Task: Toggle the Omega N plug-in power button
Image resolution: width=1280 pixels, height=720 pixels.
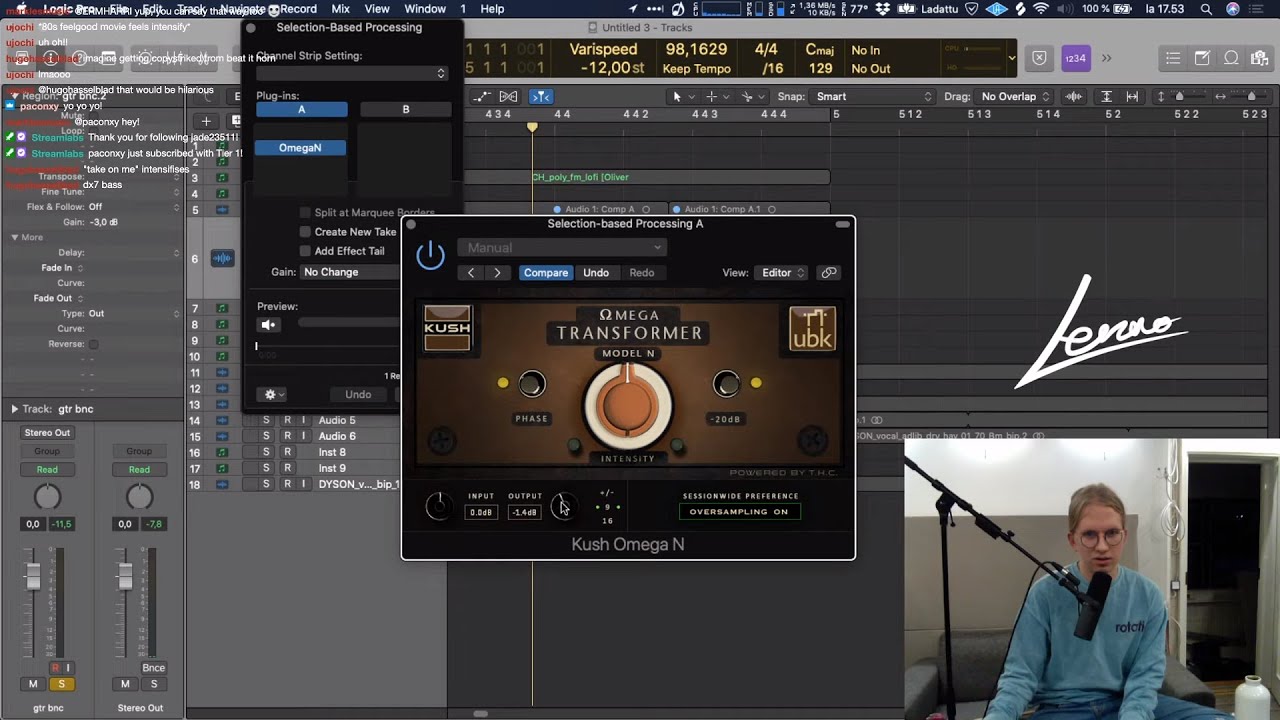Action: click(x=430, y=255)
